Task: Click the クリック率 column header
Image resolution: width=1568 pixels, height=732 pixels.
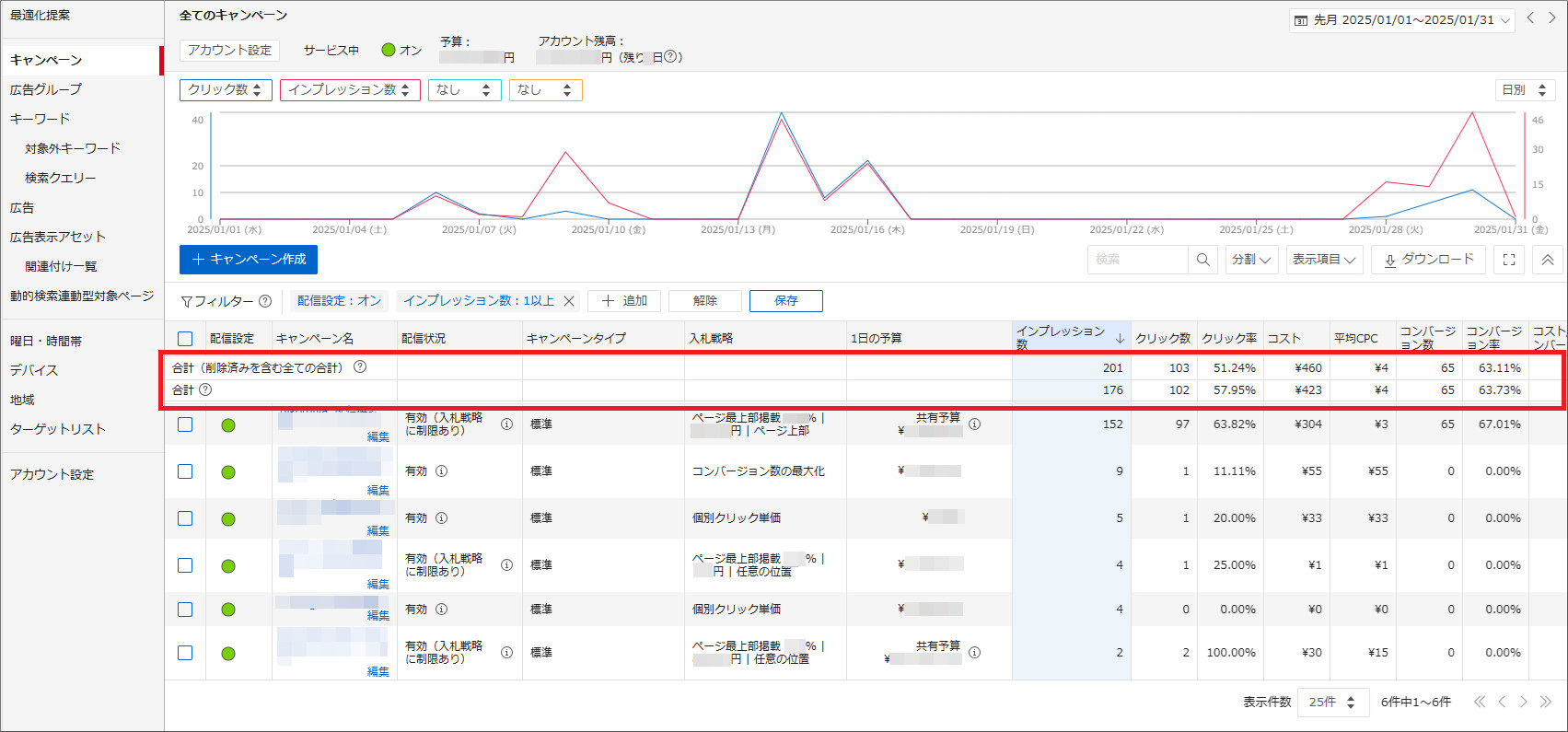Action: click(x=1229, y=339)
